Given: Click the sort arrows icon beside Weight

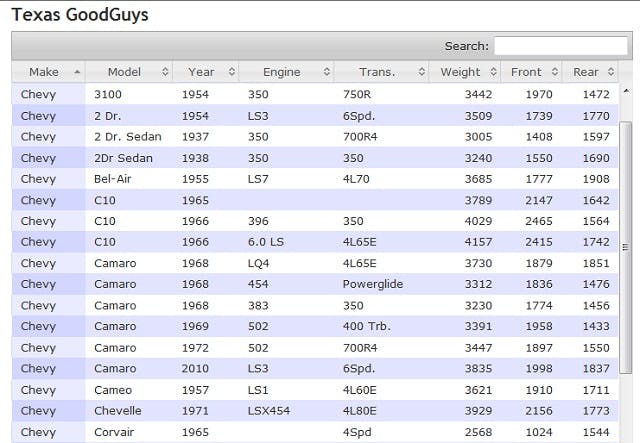Looking at the screenshot, I should coord(493,72).
